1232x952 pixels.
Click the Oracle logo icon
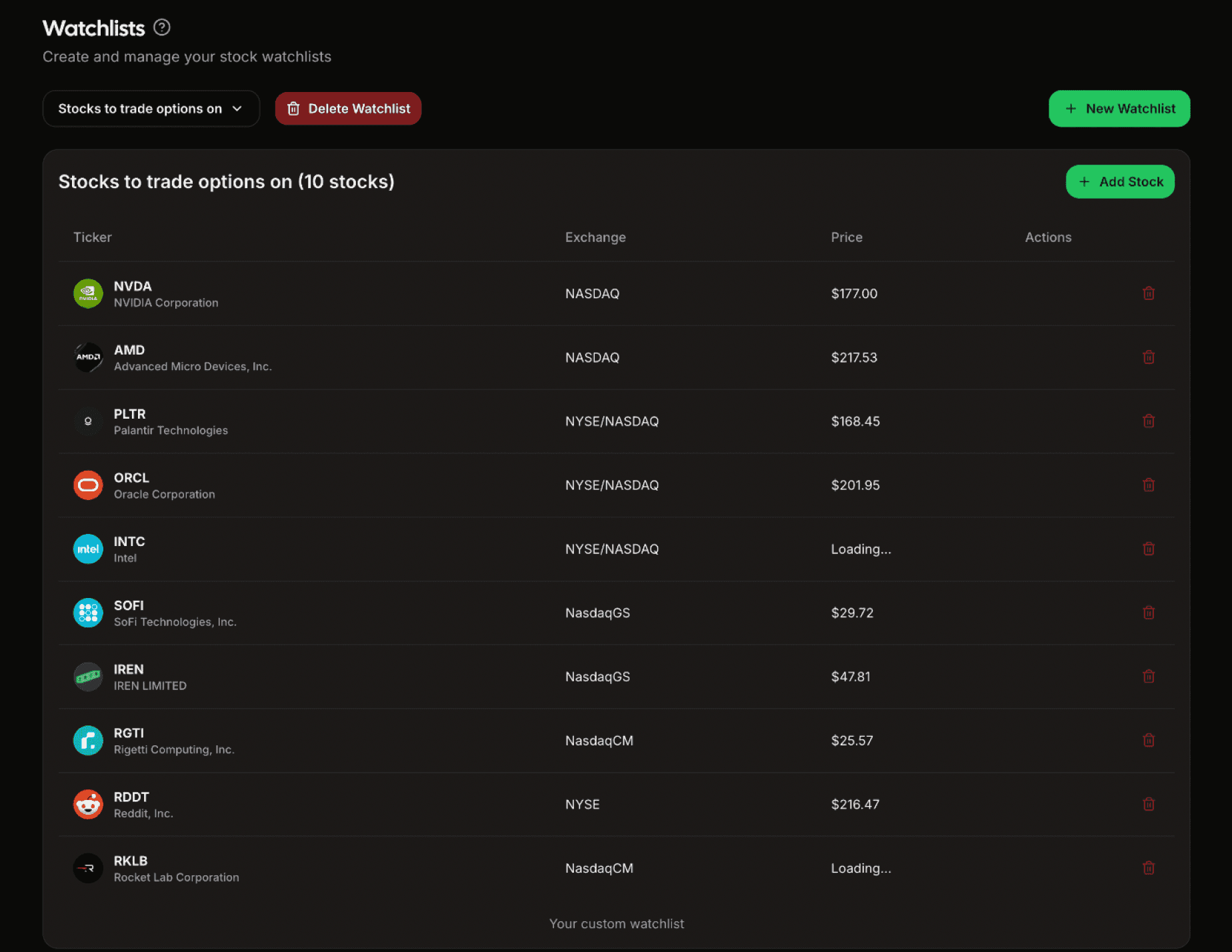[x=87, y=485]
